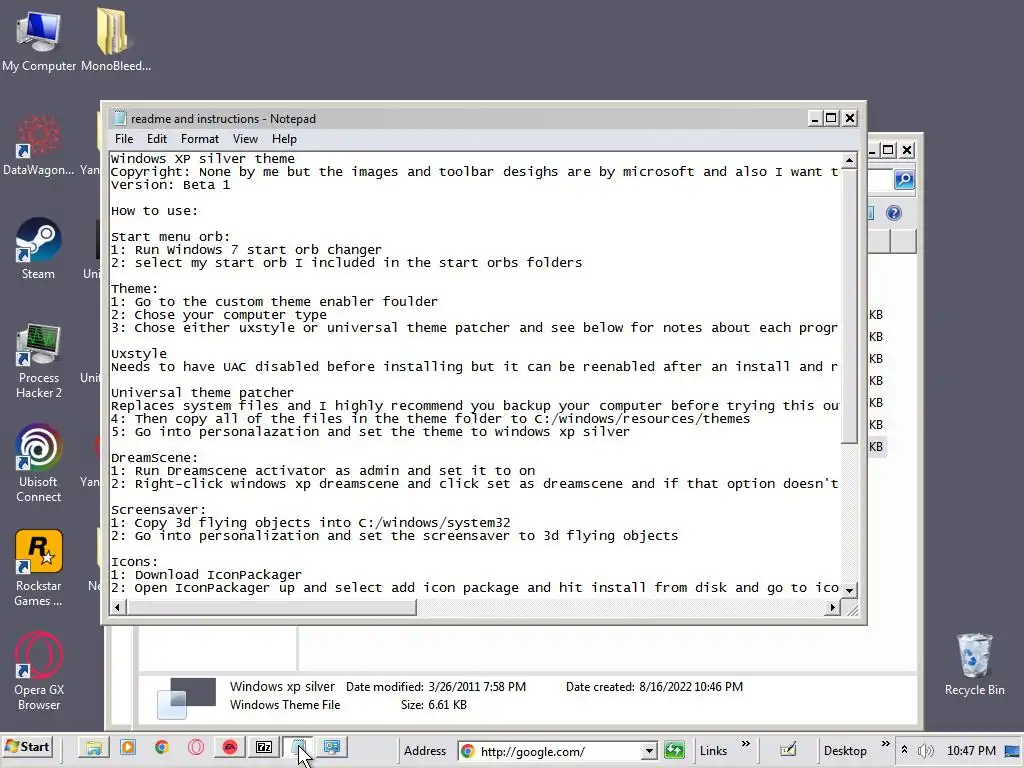
Task: Click the volume speaker tray icon
Action: click(x=925, y=751)
